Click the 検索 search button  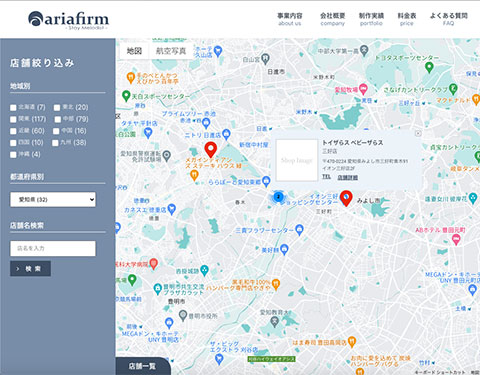click(30, 269)
